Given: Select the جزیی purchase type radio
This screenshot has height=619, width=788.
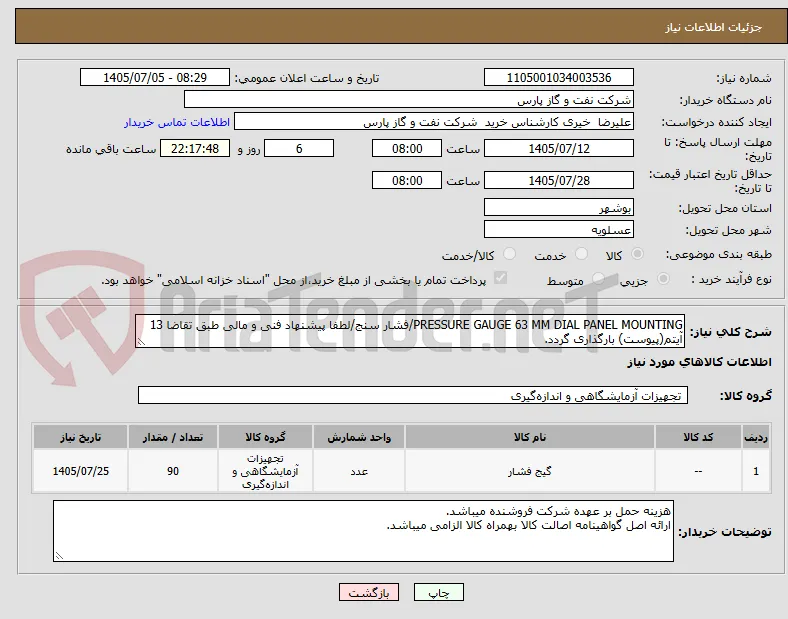Looking at the screenshot, I should pos(663,279).
